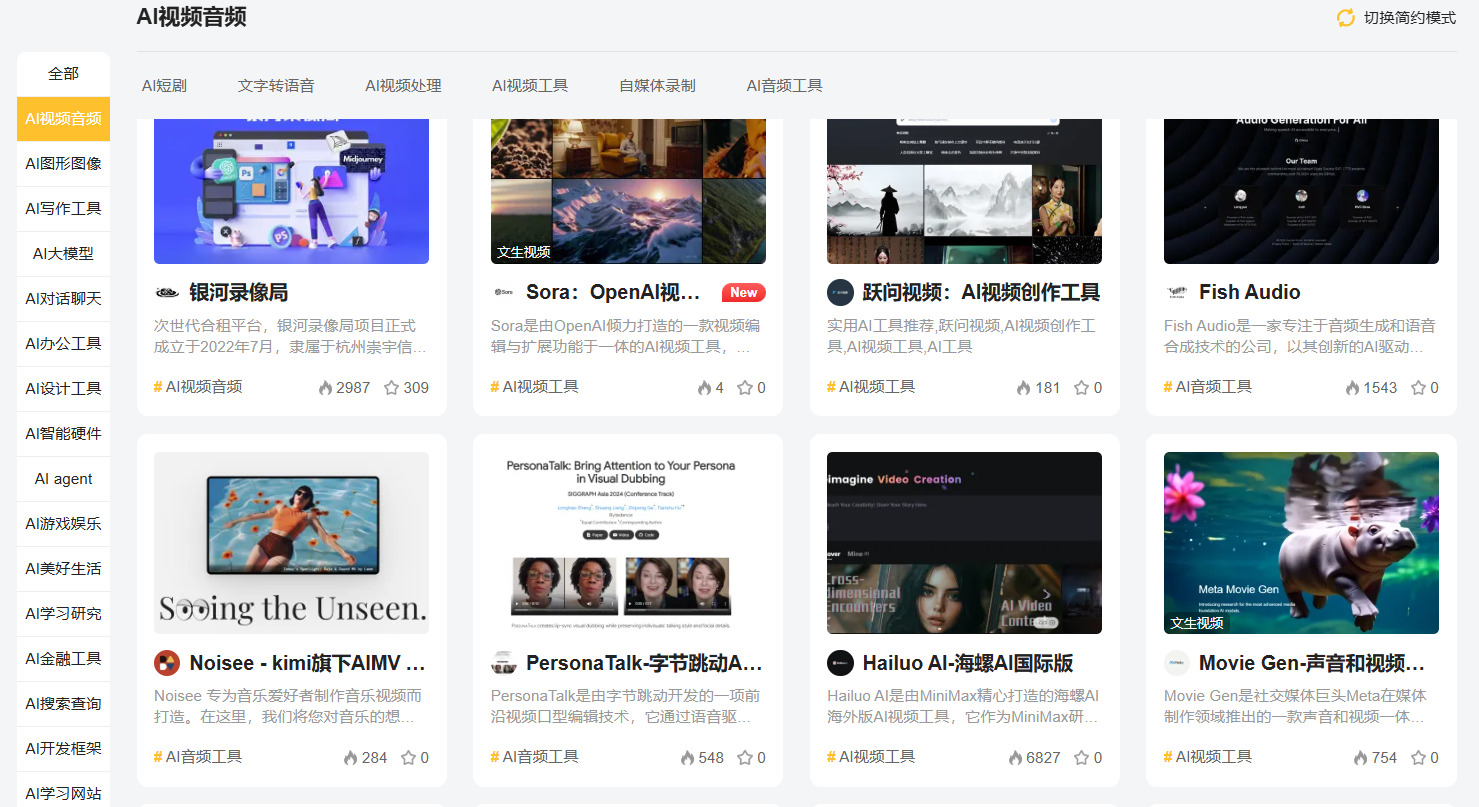1479x807 pixels.
Task: Choose AI搜索查询 in the sidebar
Action: 63,704
